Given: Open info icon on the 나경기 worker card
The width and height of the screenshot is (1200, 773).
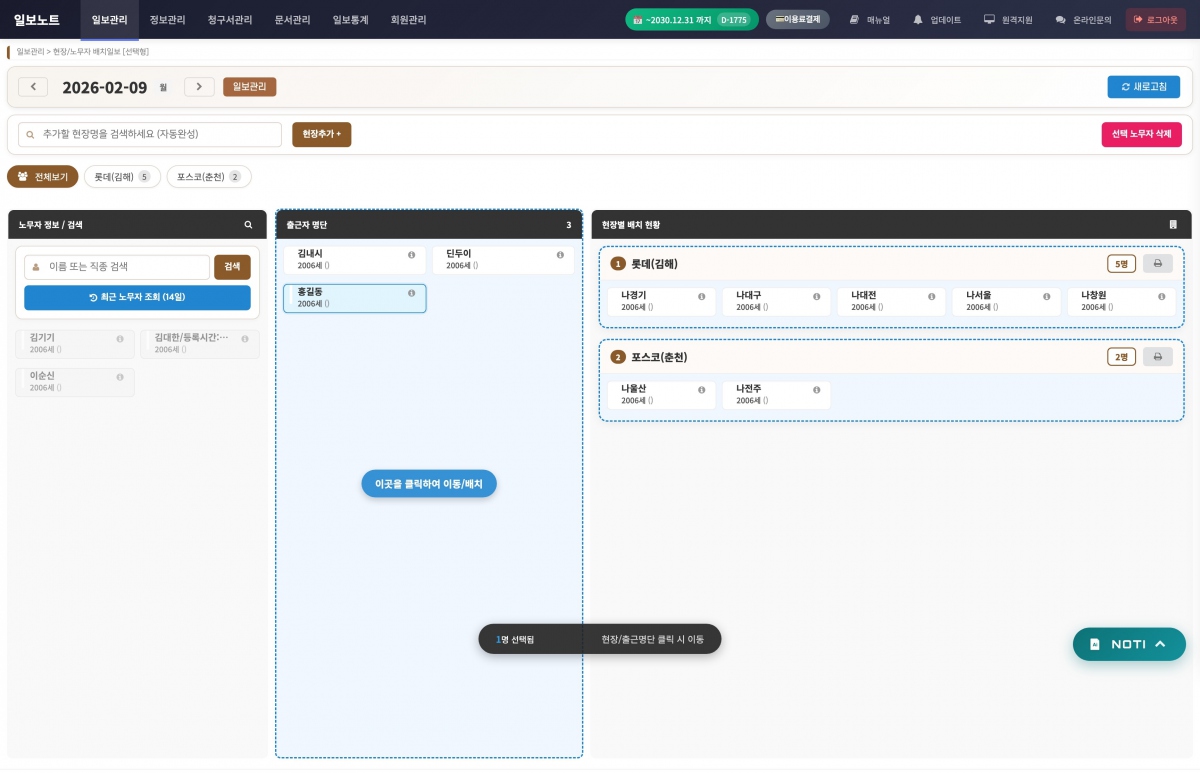Looking at the screenshot, I should [x=701, y=297].
